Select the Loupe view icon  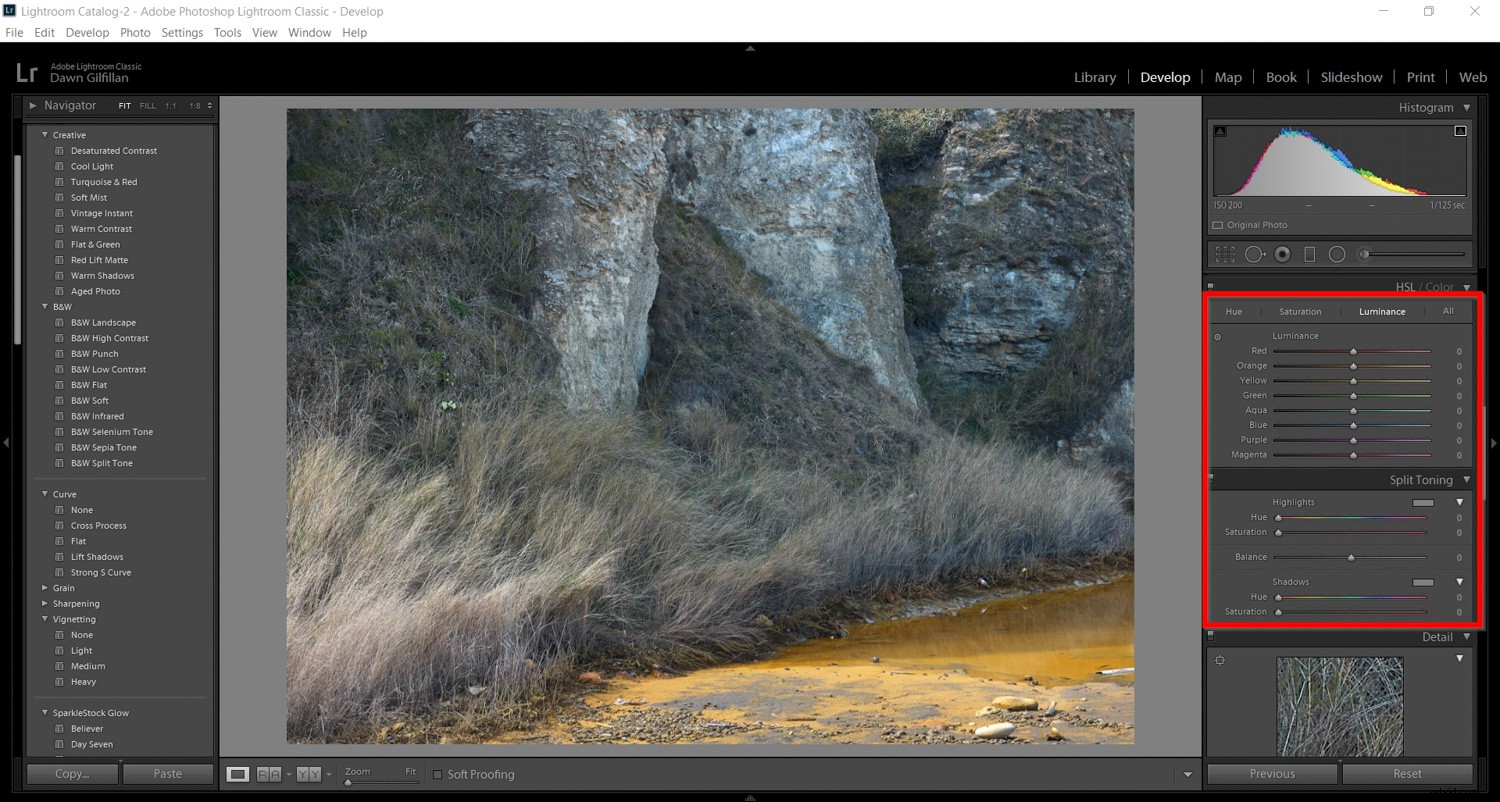(238, 774)
